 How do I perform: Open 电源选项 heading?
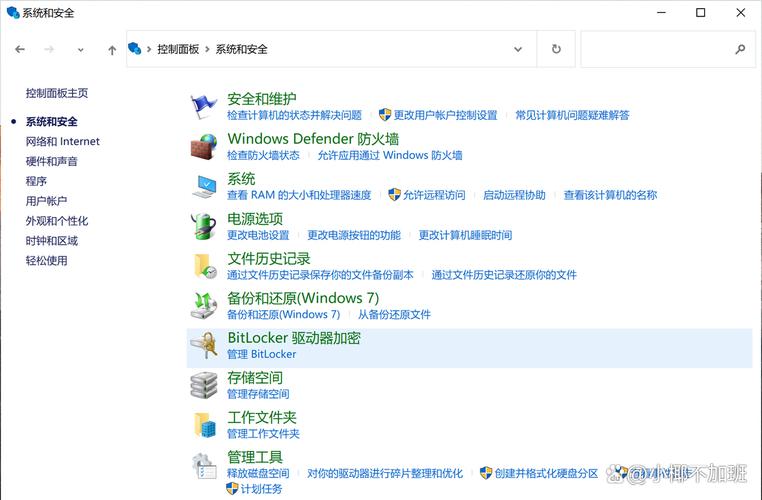pos(255,219)
